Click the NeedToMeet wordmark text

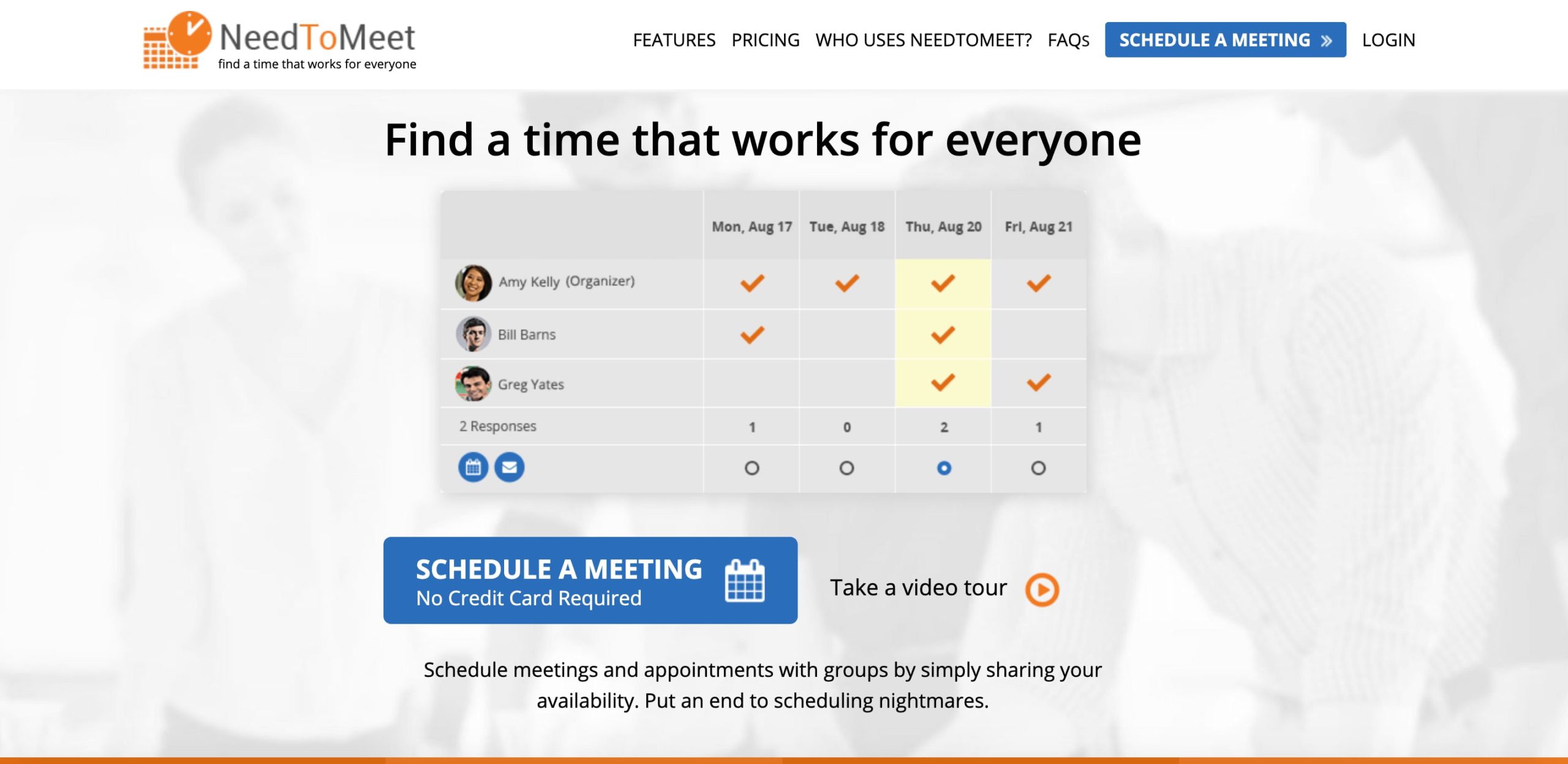click(x=317, y=37)
